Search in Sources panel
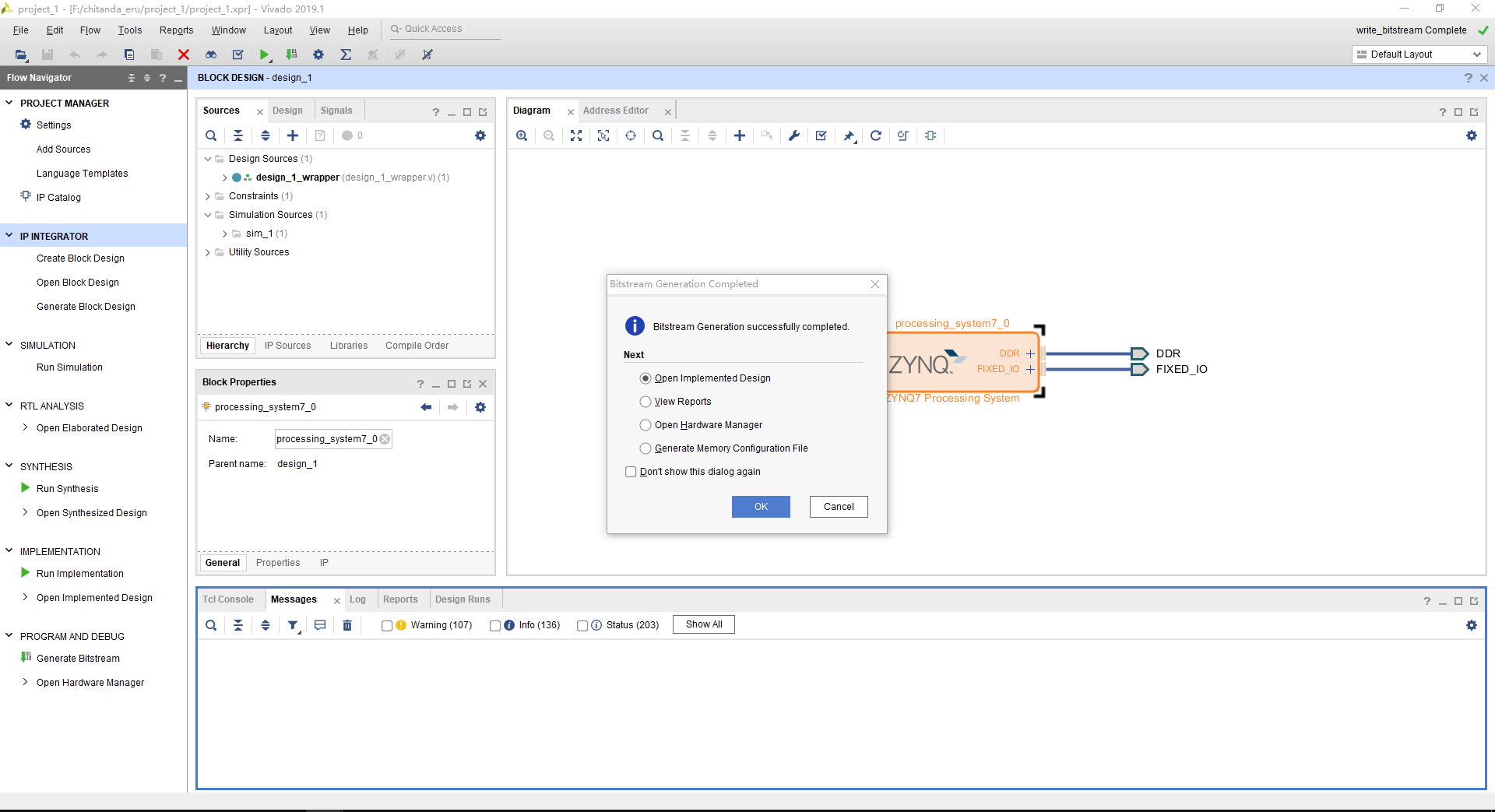This screenshot has height=812, width=1495. [211, 135]
